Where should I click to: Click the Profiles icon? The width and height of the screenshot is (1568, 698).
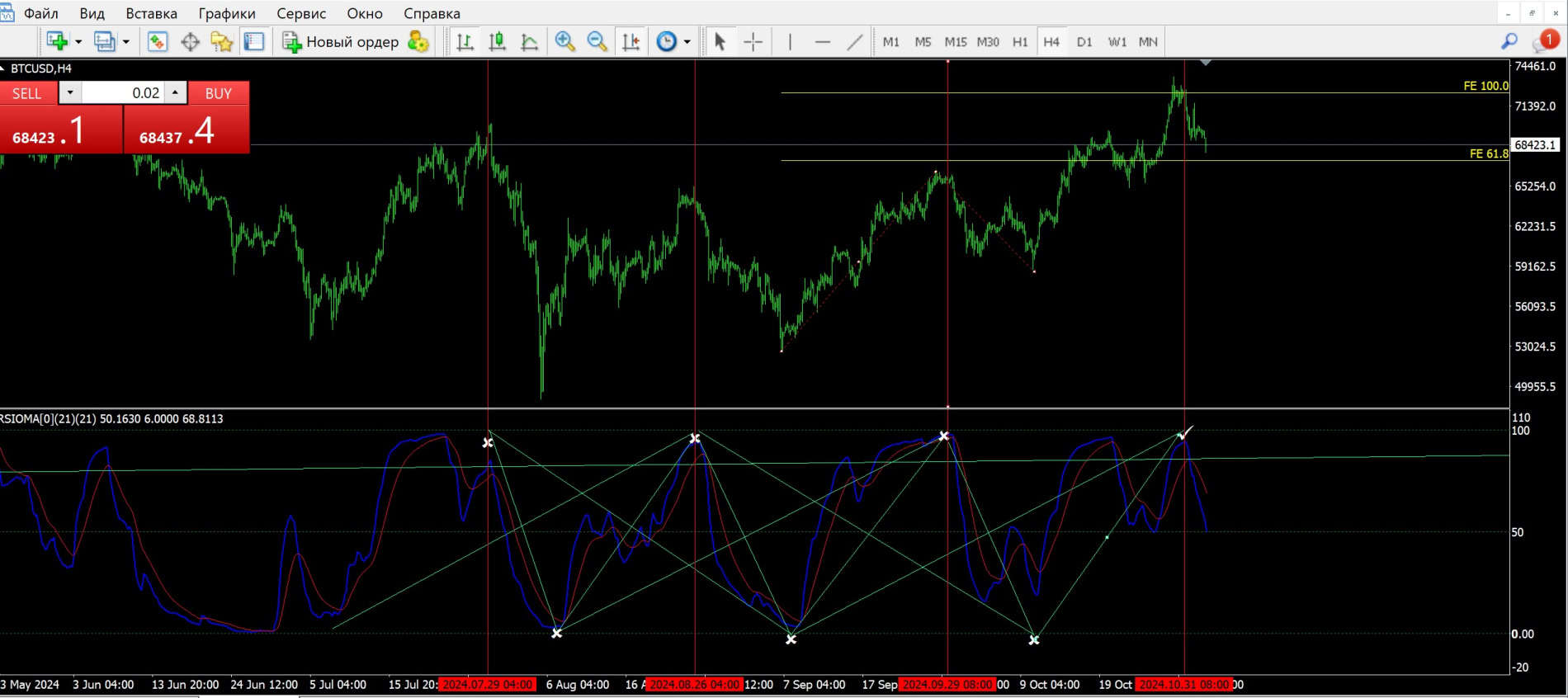105,41
